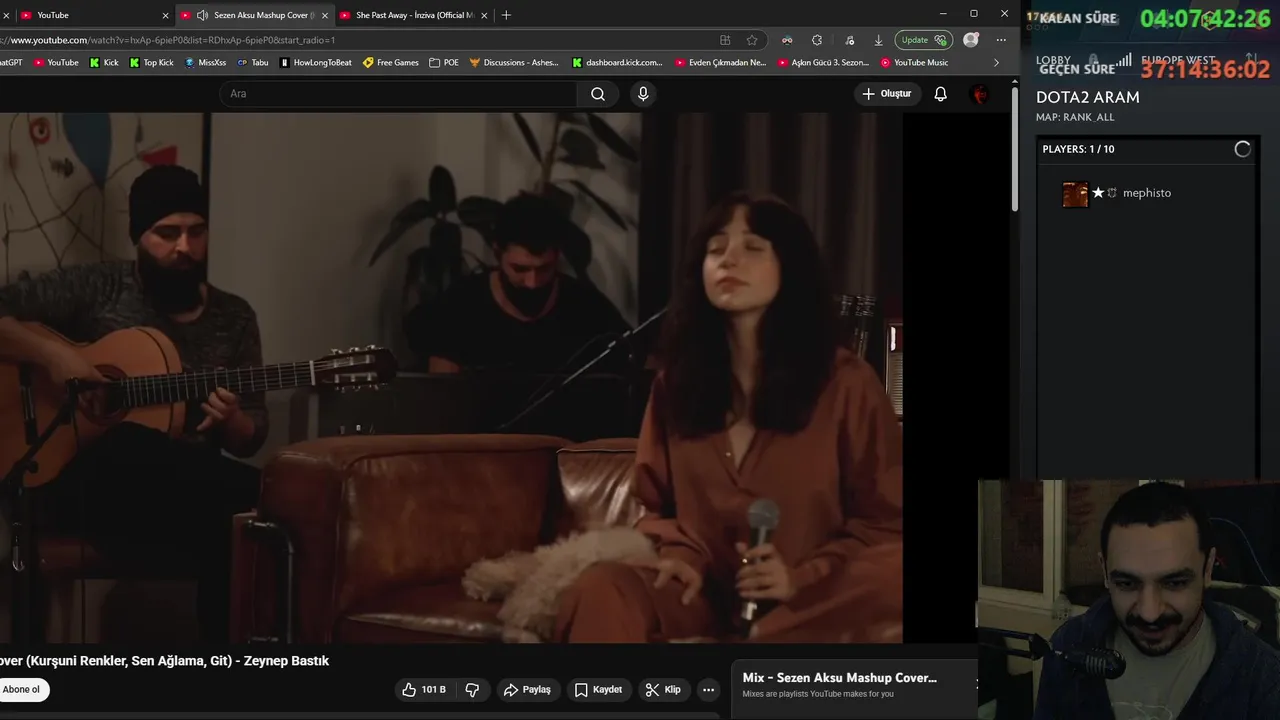
Task: Click the DOTA2 ARAM lobby title
Action: click(x=1088, y=97)
